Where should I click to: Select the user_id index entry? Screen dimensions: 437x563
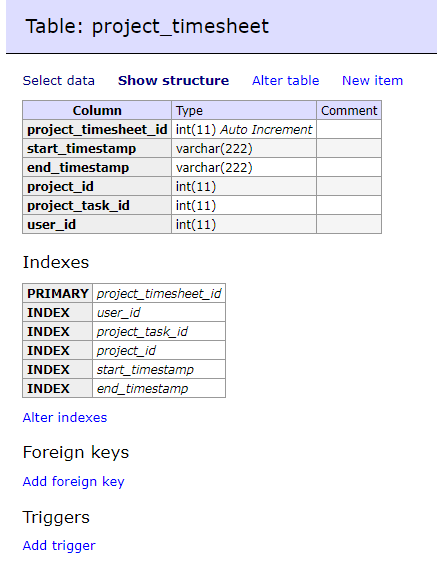pos(159,312)
